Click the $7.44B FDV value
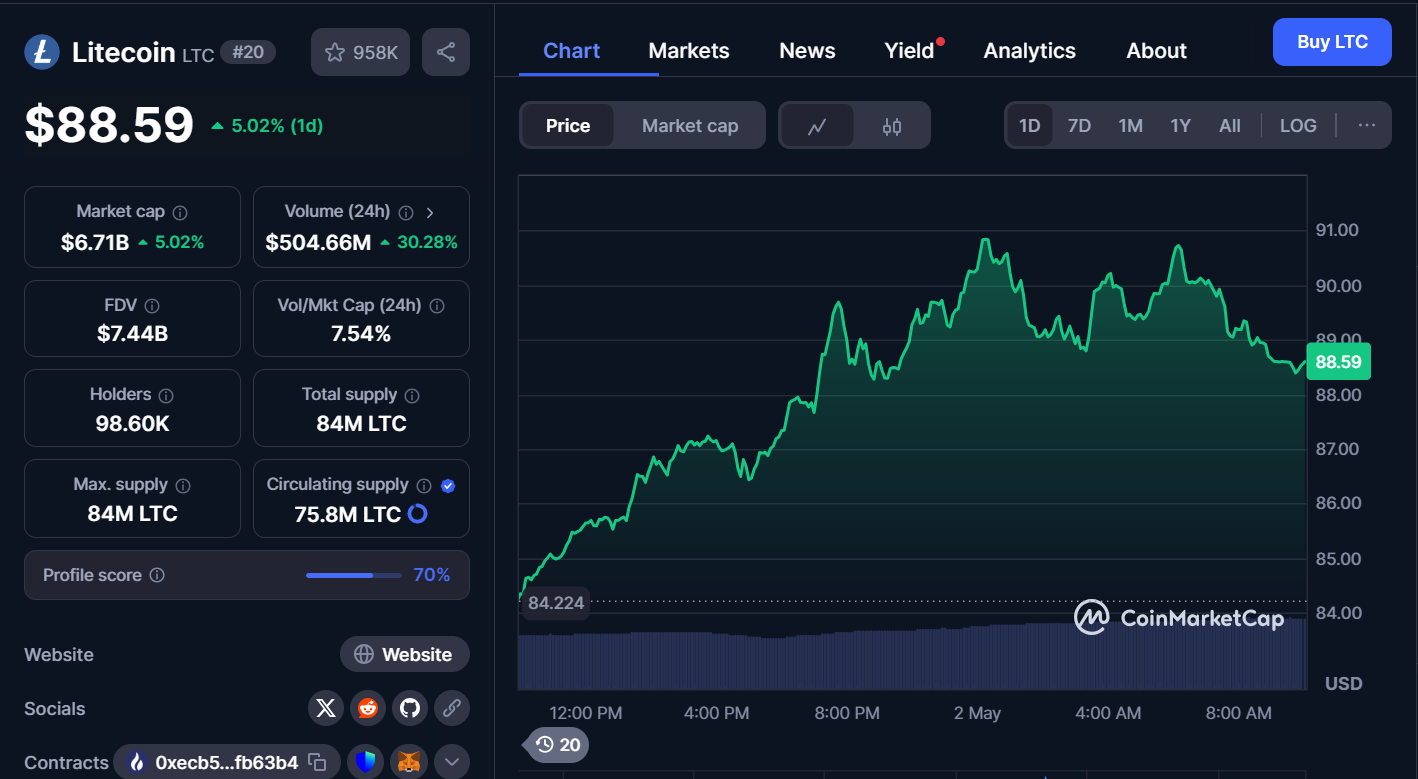Viewport: 1418px width, 779px height. 132,334
